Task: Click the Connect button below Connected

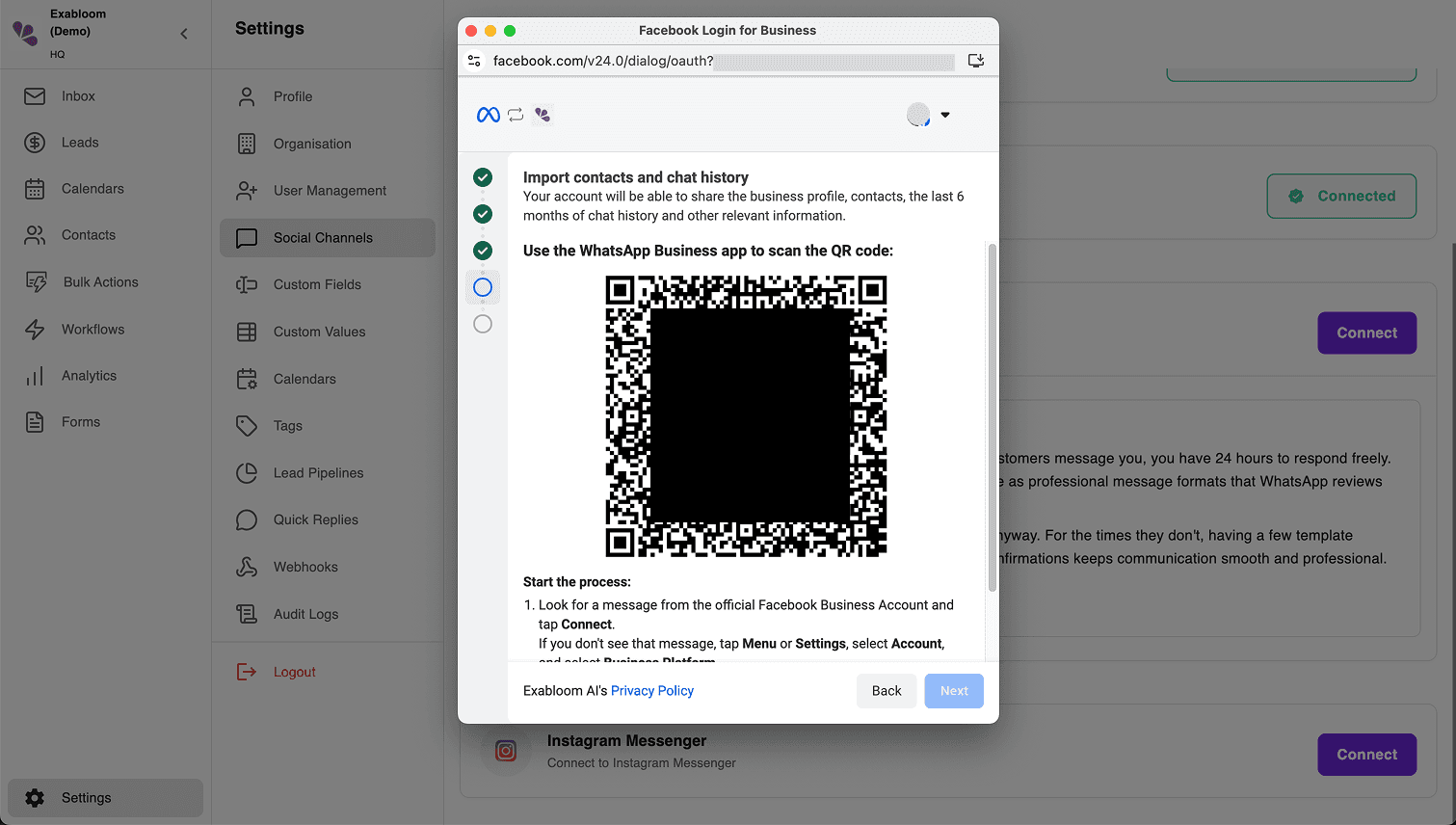Action: [x=1367, y=333]
